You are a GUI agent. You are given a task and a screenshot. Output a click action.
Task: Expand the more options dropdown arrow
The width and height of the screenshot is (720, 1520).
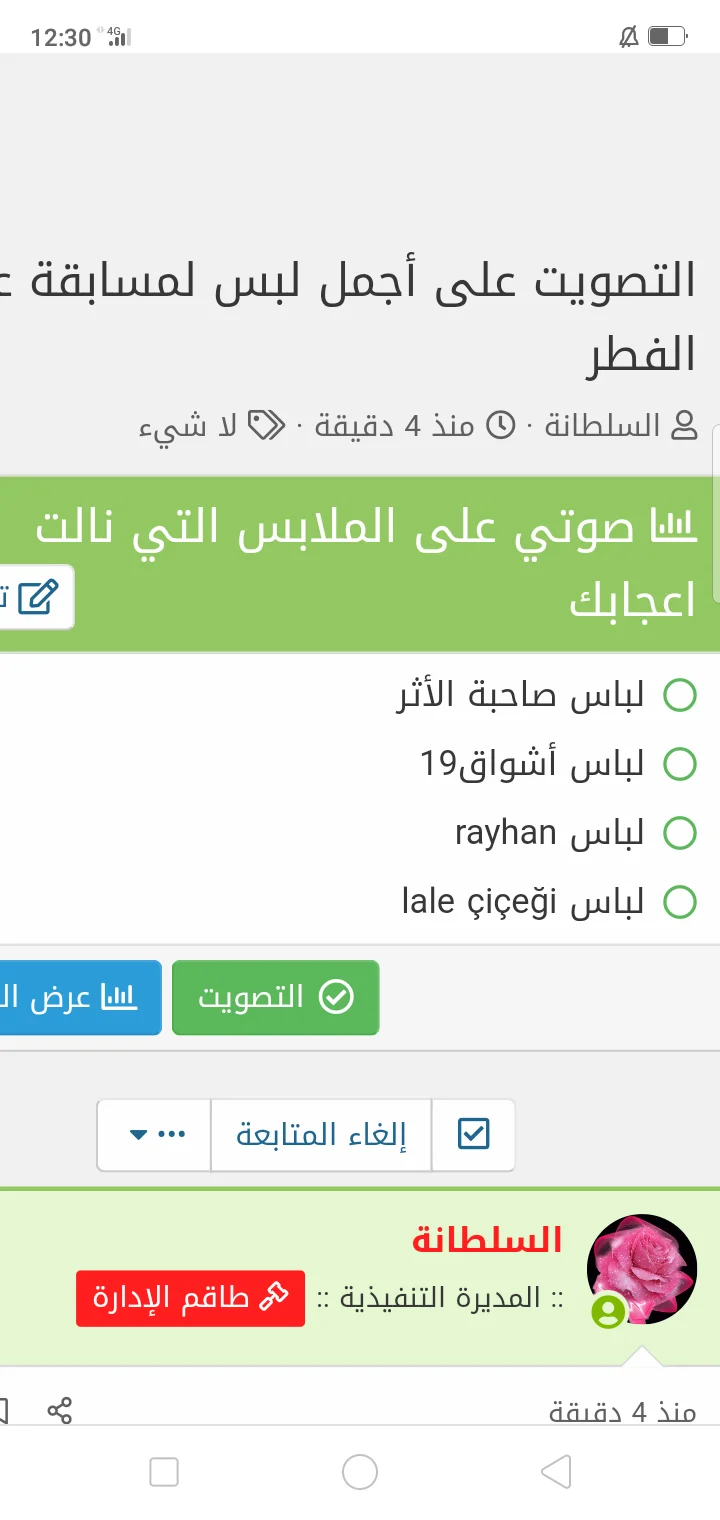139,1135
